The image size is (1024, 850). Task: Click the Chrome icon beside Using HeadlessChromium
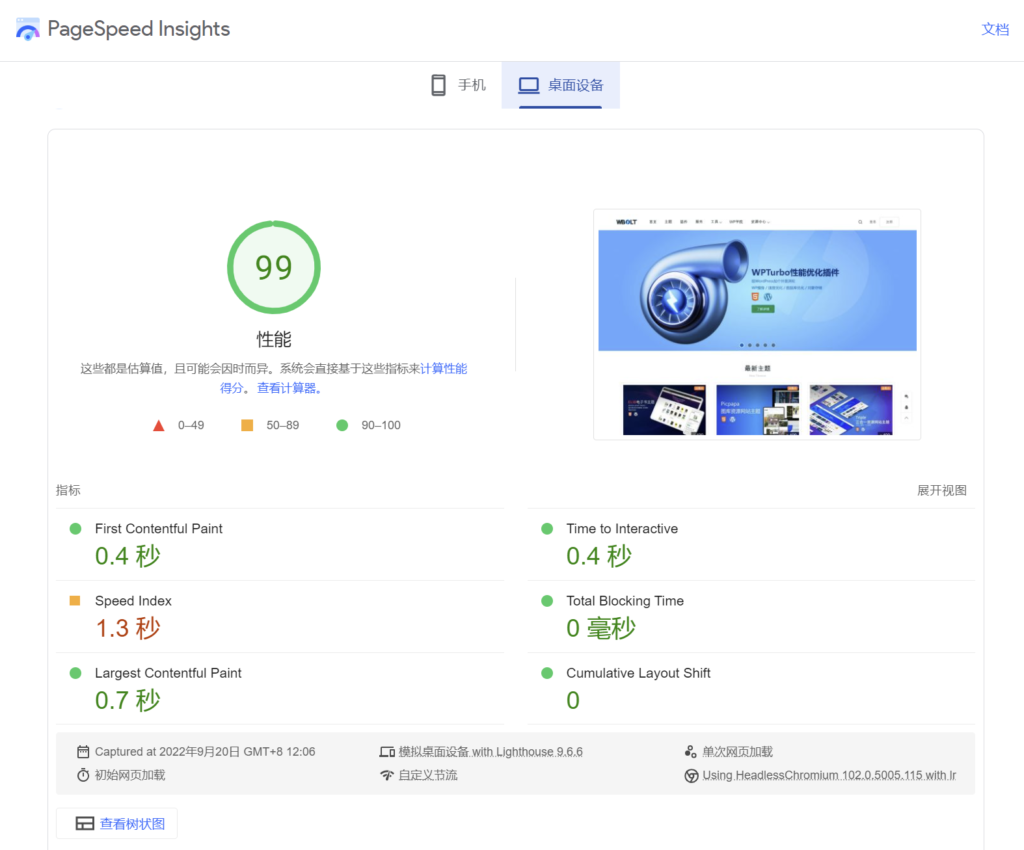pos(691,775)
